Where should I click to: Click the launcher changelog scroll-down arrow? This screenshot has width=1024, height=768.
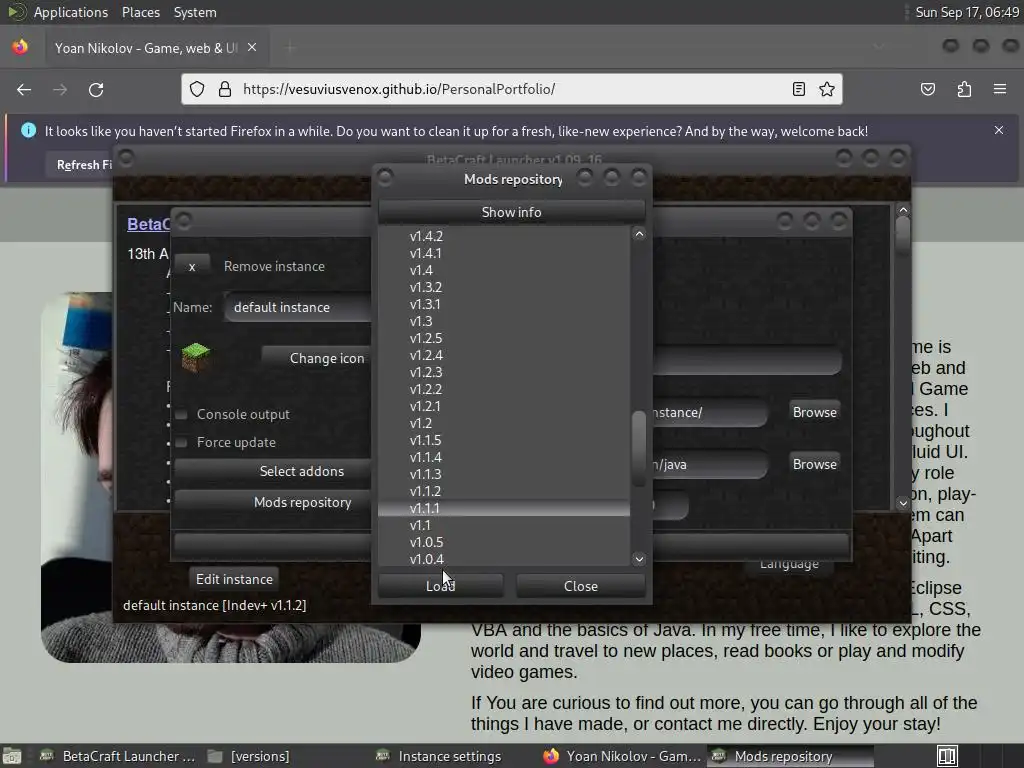point(903,503)
